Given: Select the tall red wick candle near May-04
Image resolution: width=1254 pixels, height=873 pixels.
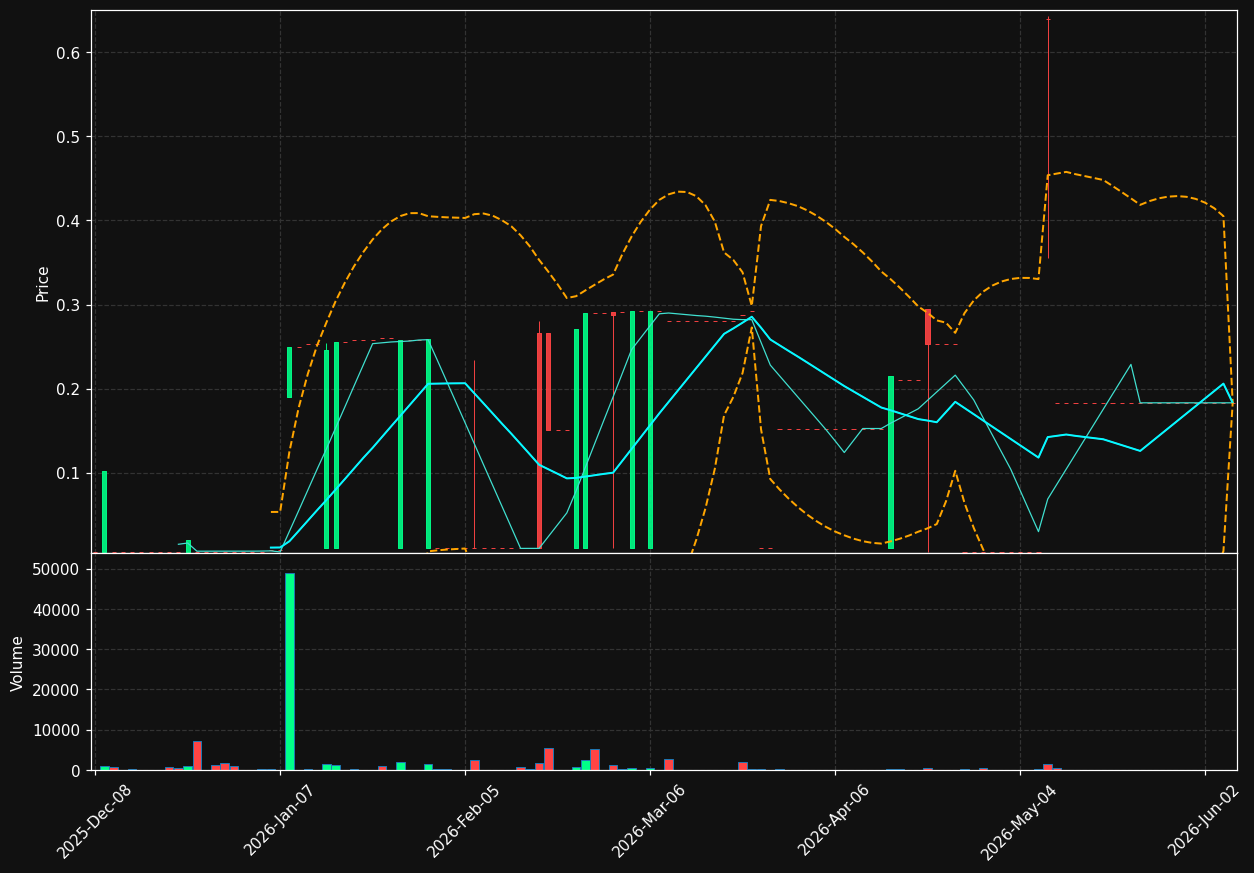Looking at the screenshot, I should tap(1048, 138).
